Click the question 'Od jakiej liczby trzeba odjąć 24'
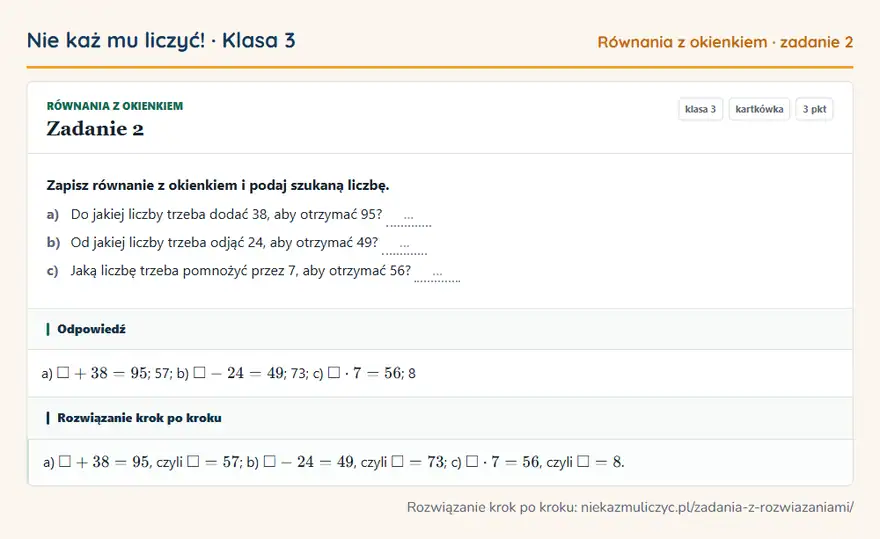Screen dimensions: 880x539 (x=167, y=243)
